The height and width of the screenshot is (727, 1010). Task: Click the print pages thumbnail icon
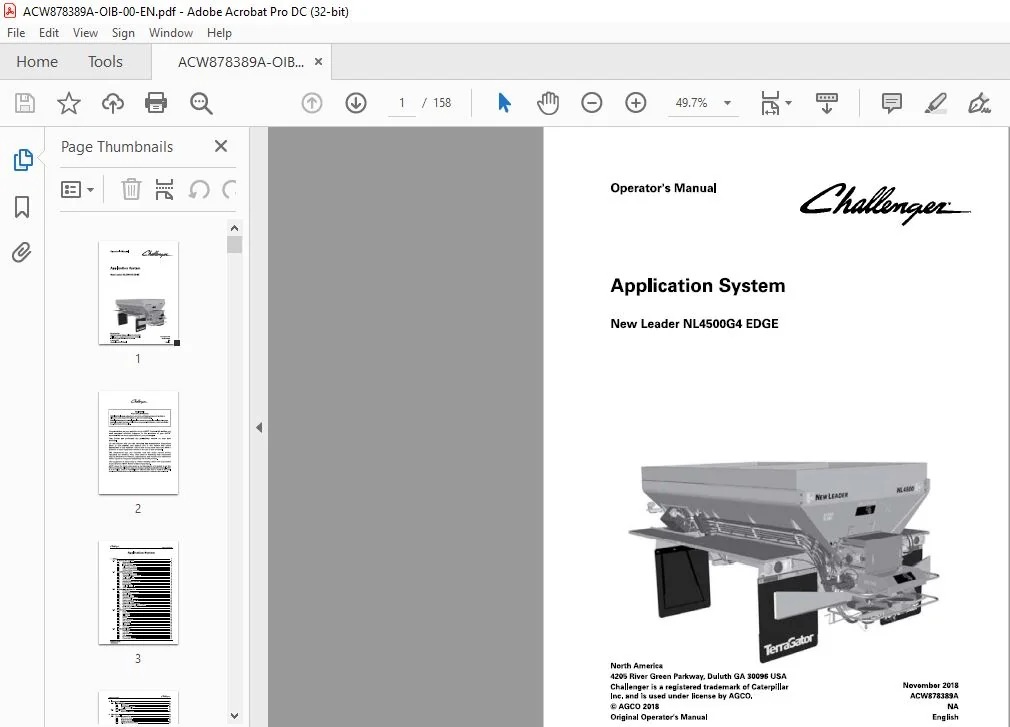tap(164, 189)
